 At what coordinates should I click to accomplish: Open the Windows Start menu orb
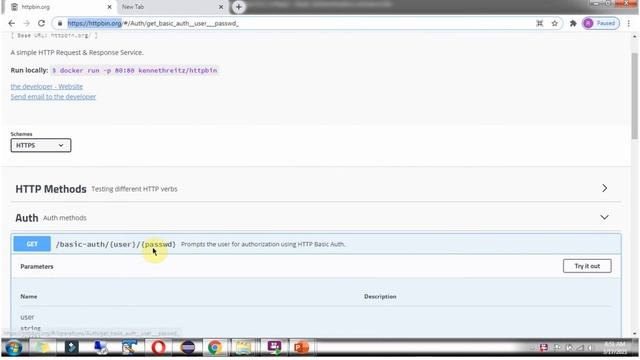(14, 348)
